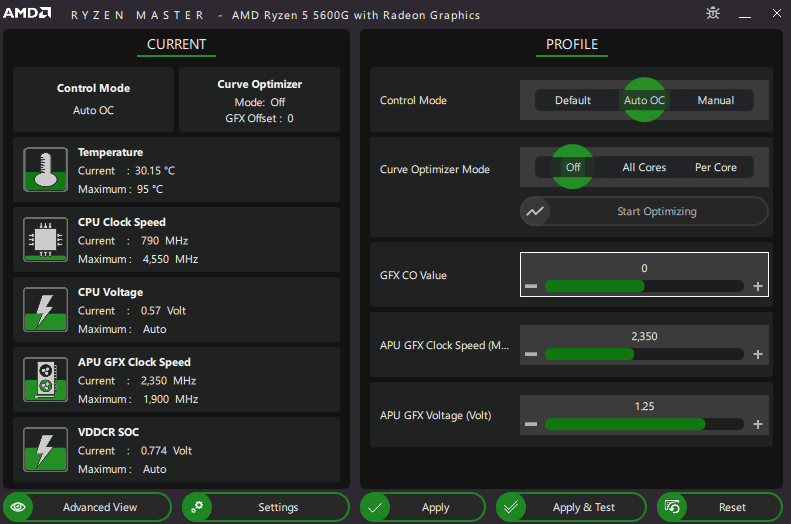Image resolution: width=791 pixels, height=524 pixels.
Task: Set Curve Optimizer Mode to Per Core
Action: [x=715, y=167]
